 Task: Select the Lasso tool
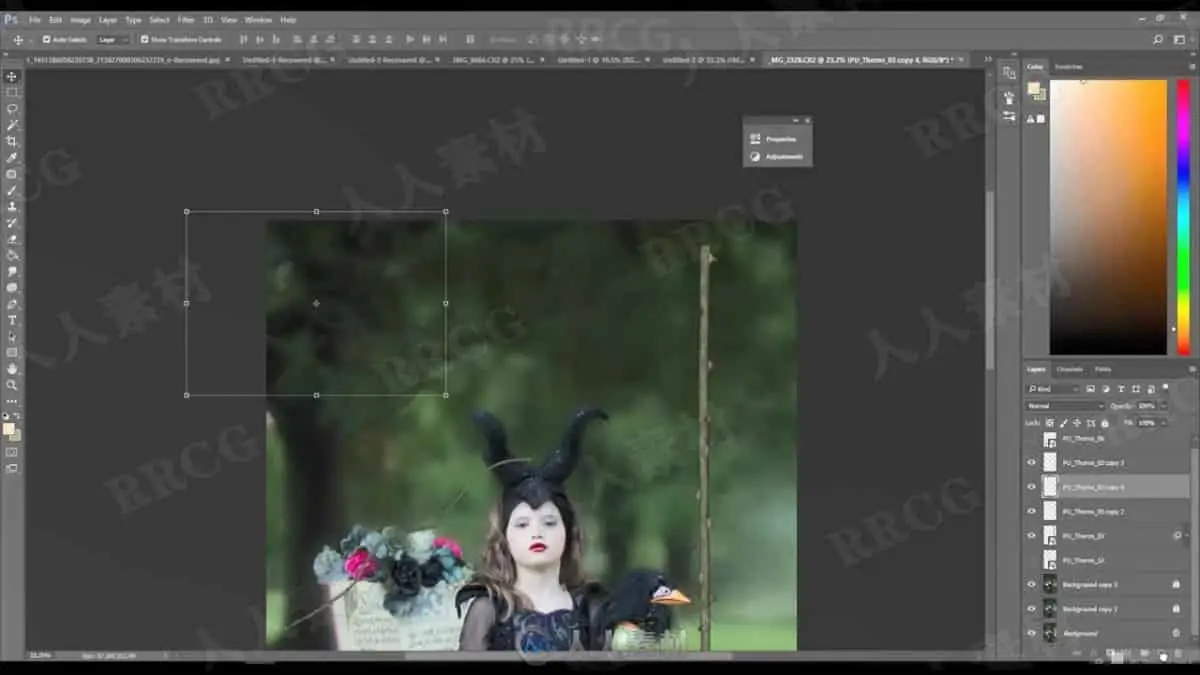click(x=12, y=108)
